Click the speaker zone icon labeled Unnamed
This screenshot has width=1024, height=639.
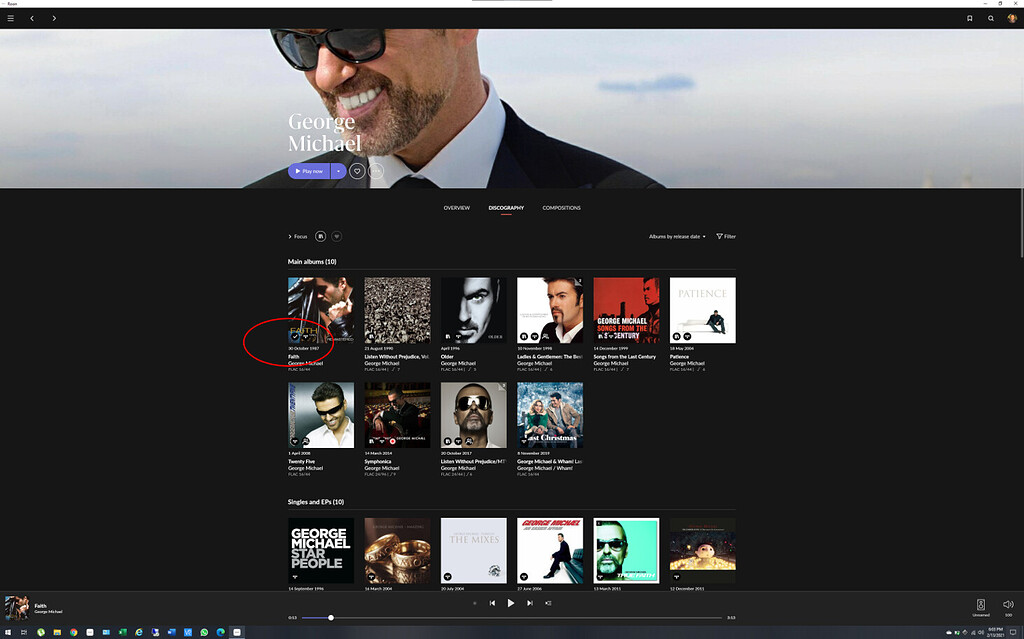coord(979,606)
